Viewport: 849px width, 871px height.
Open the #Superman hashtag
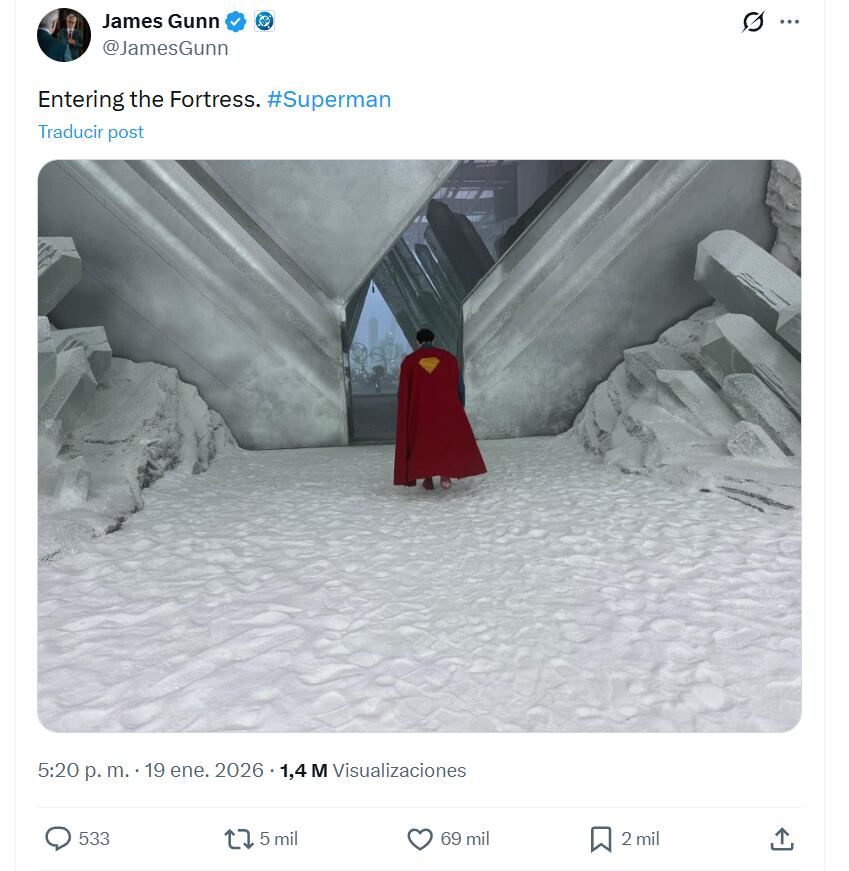(x=329, y=99)
